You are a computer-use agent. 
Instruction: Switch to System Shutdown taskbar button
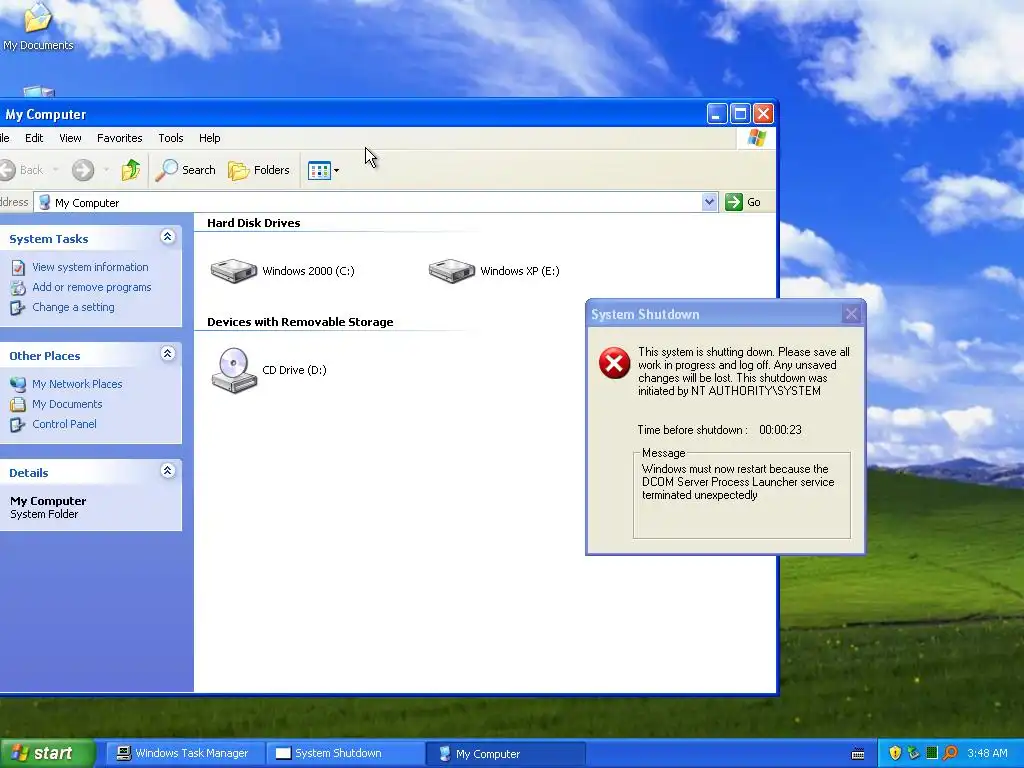pos(345,754)
